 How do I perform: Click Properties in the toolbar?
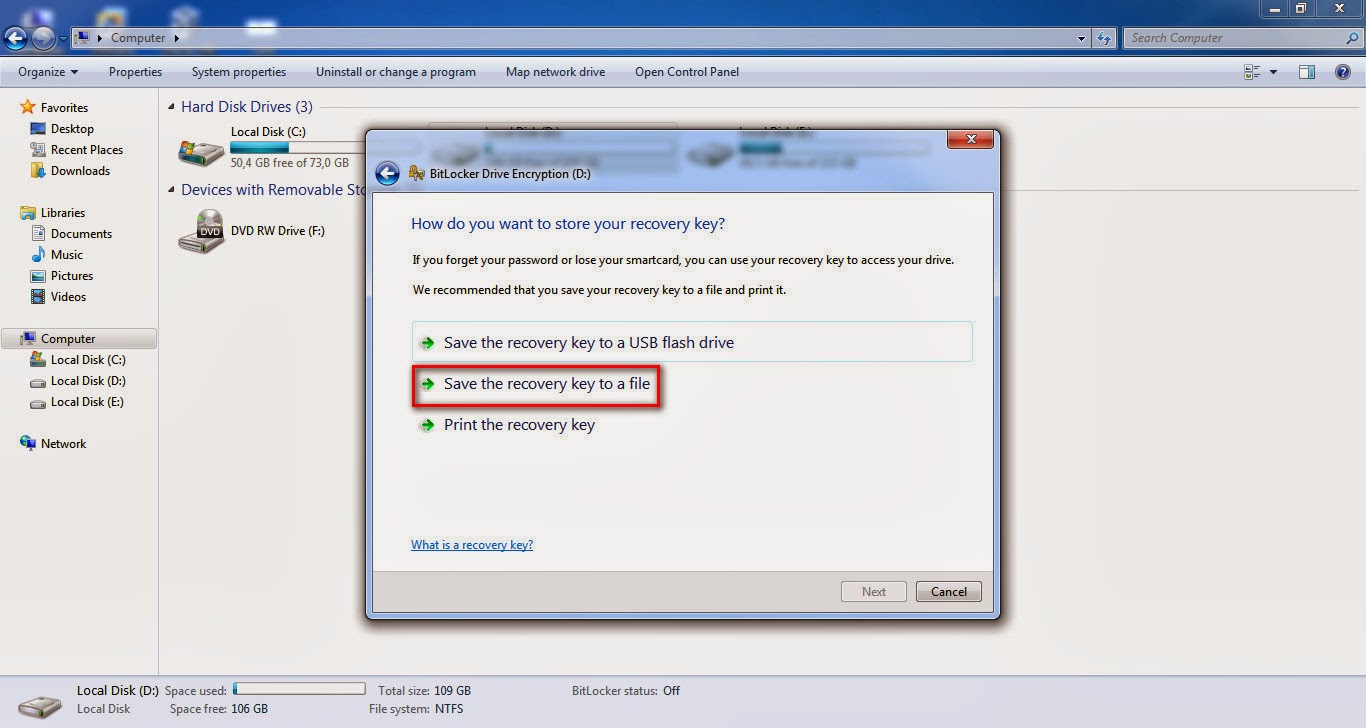(135, 72)
